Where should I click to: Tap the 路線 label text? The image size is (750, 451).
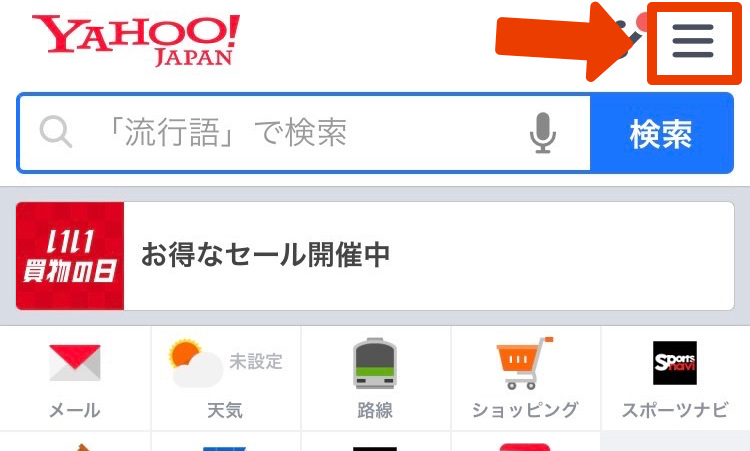[x=375, y=410]
